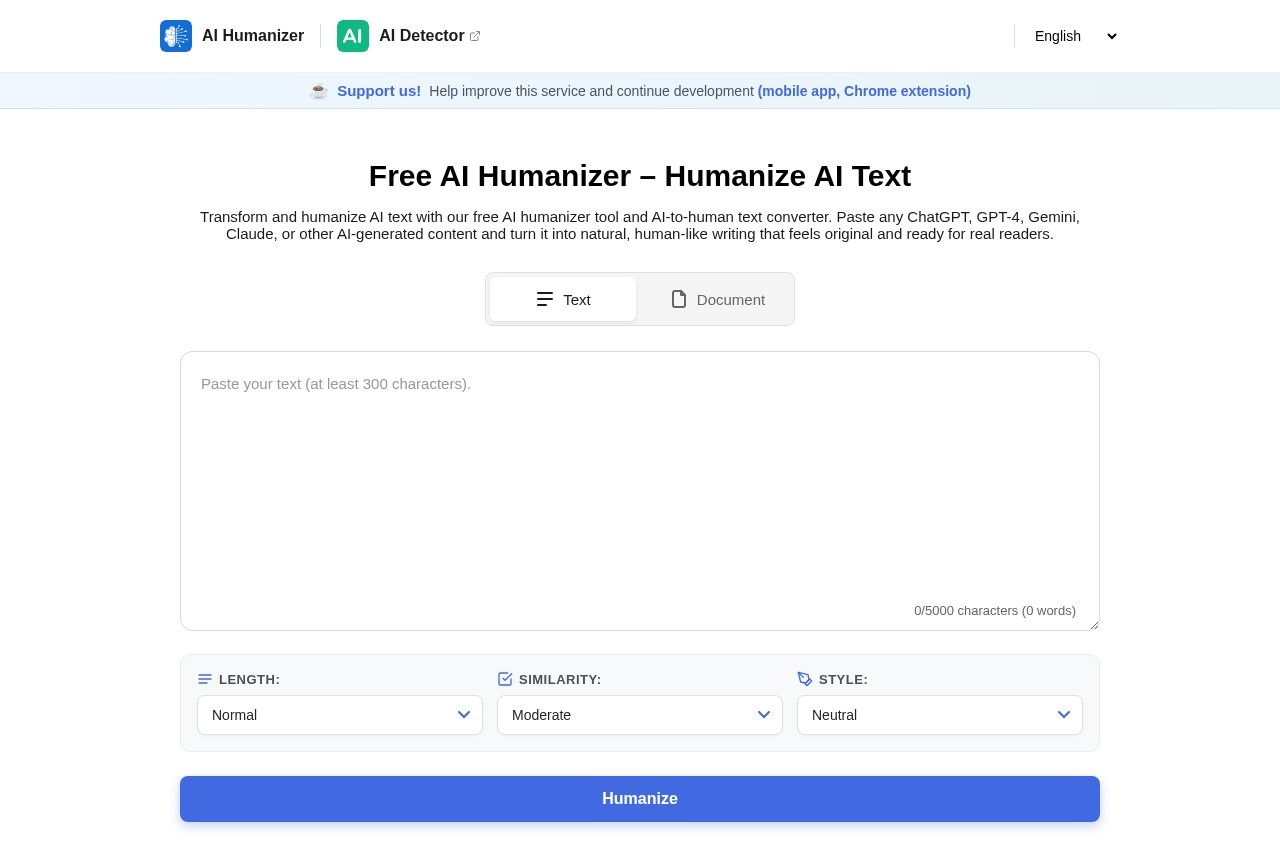The image size is (1280, 853).
Task: Click inside the text paste area
Action: (x=640, y=480)
